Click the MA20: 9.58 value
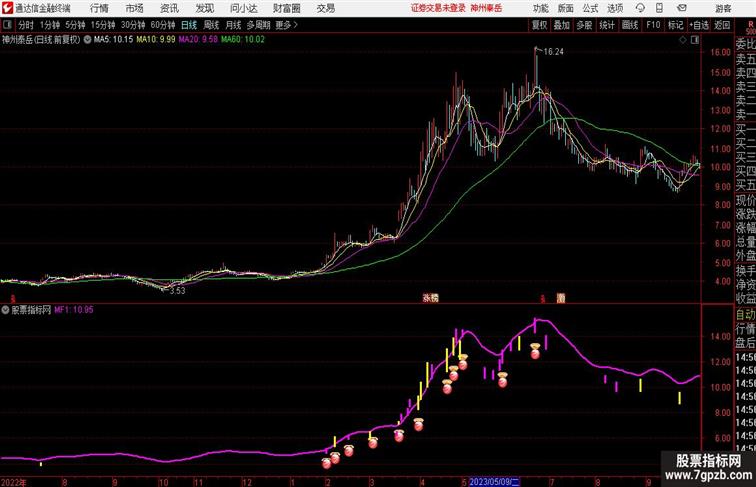 pos(198,40)
